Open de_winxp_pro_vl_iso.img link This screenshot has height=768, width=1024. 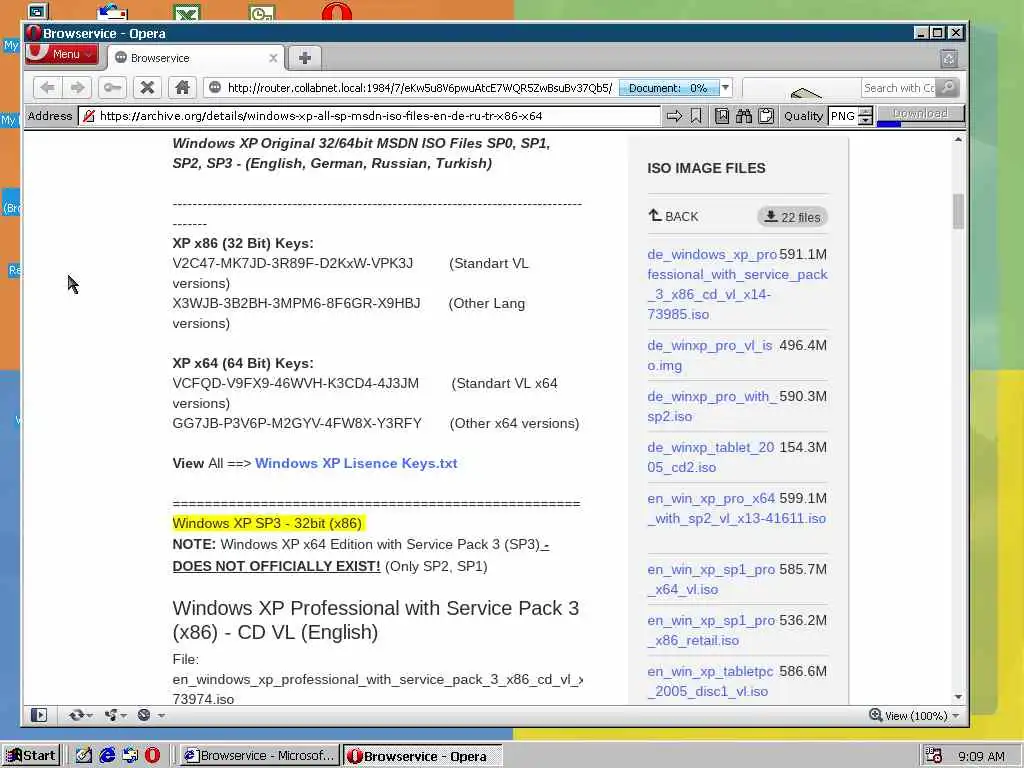[x=710, y=355]
